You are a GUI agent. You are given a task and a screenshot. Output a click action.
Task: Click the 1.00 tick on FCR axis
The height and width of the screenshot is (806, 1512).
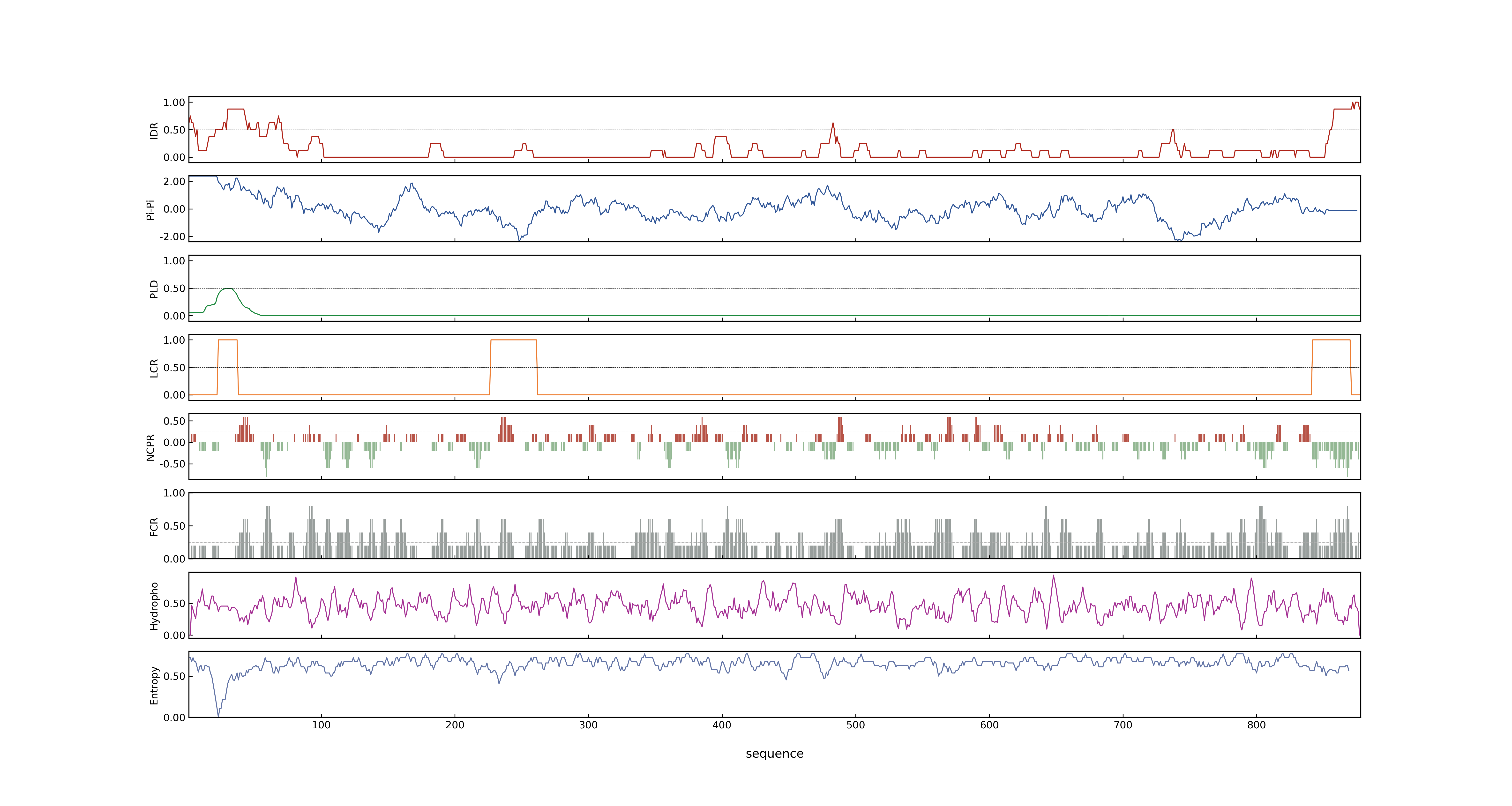pos(174,493)
